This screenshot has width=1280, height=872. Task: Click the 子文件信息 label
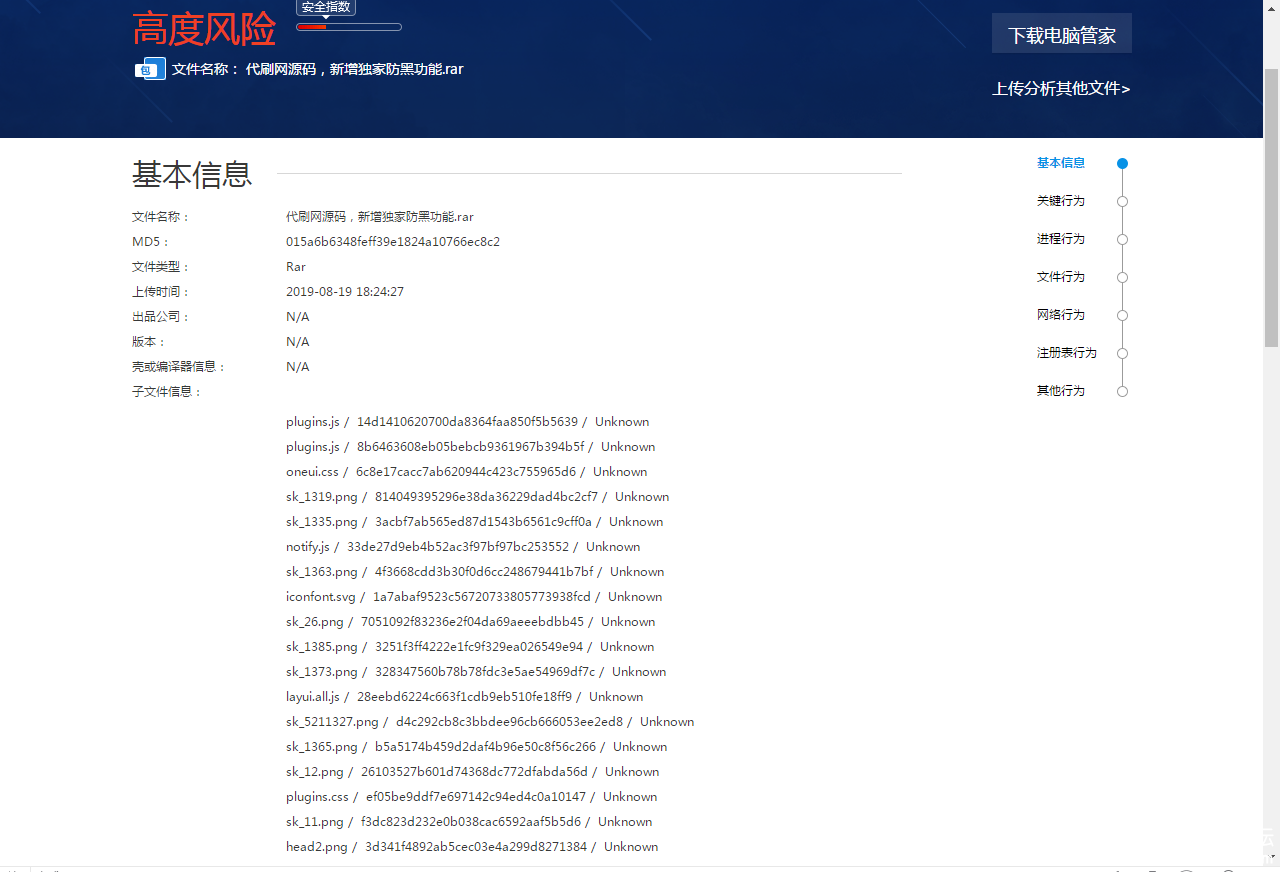point(167,392)
